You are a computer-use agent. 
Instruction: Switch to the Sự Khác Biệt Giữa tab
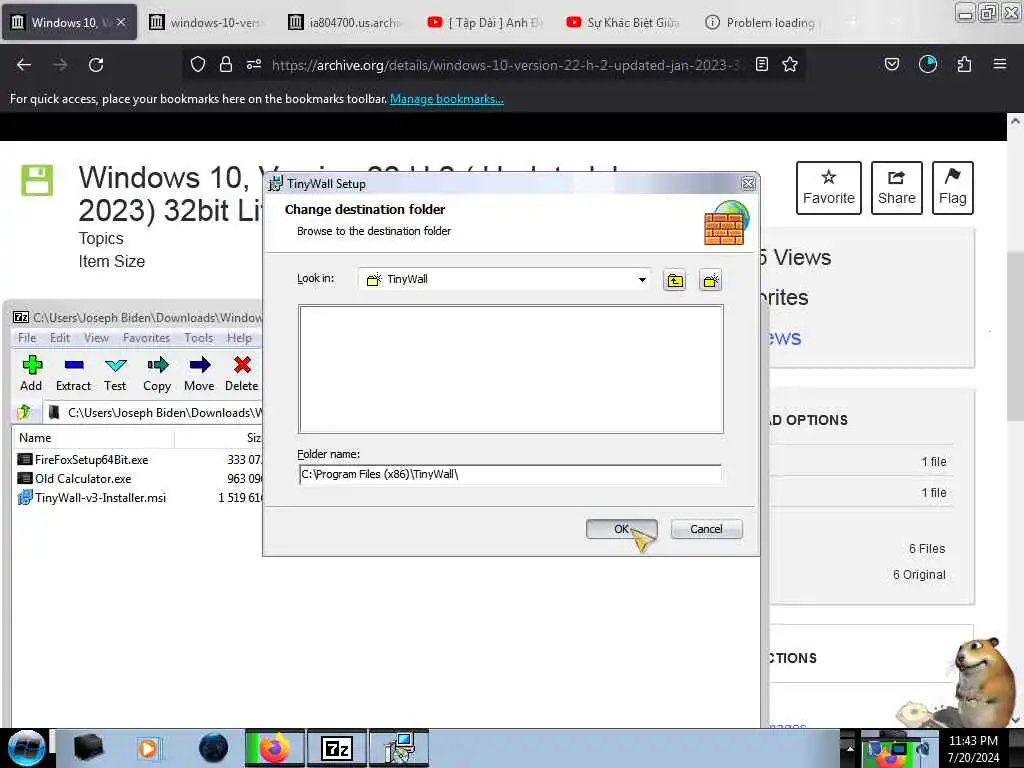point(624,22)
